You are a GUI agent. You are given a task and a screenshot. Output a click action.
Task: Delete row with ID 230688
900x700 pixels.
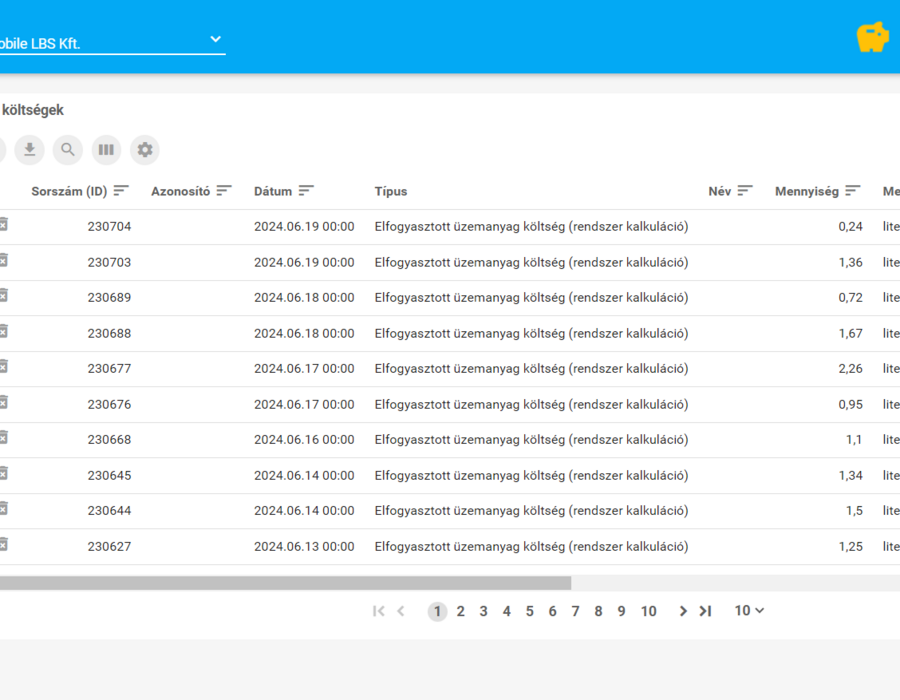tap(3, 331)
